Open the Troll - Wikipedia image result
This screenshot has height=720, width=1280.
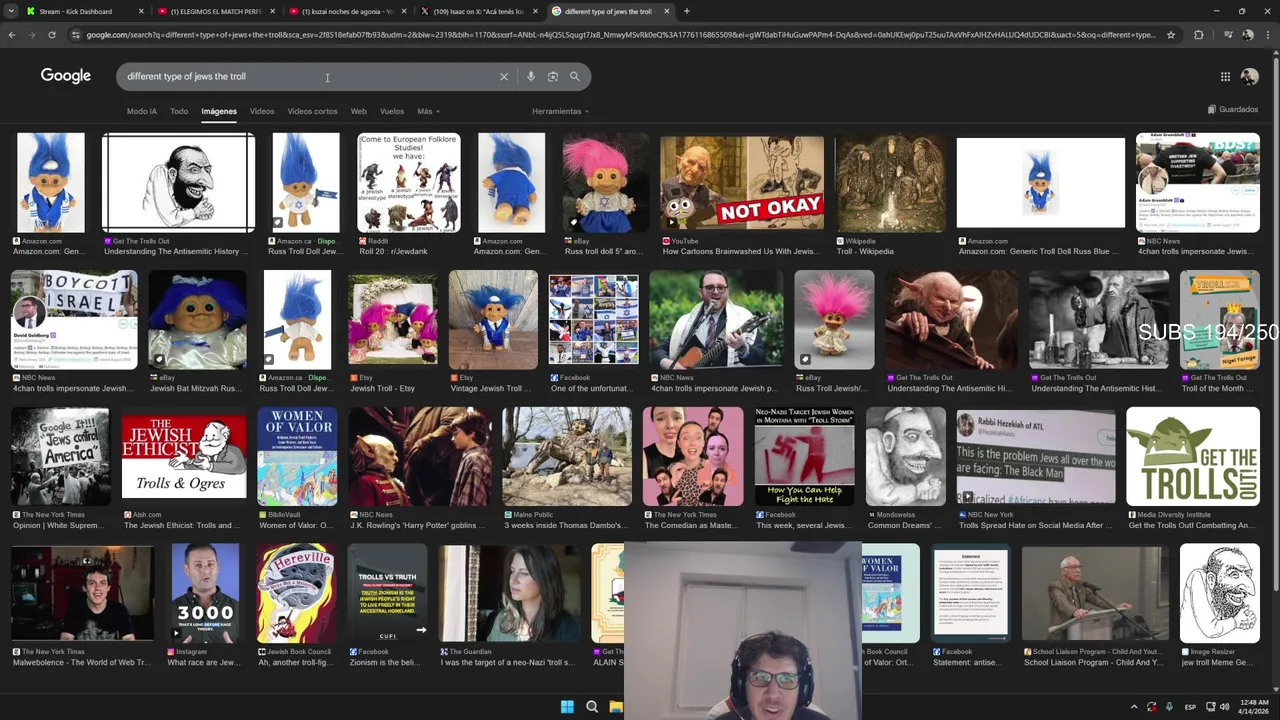tap(890, 183)
